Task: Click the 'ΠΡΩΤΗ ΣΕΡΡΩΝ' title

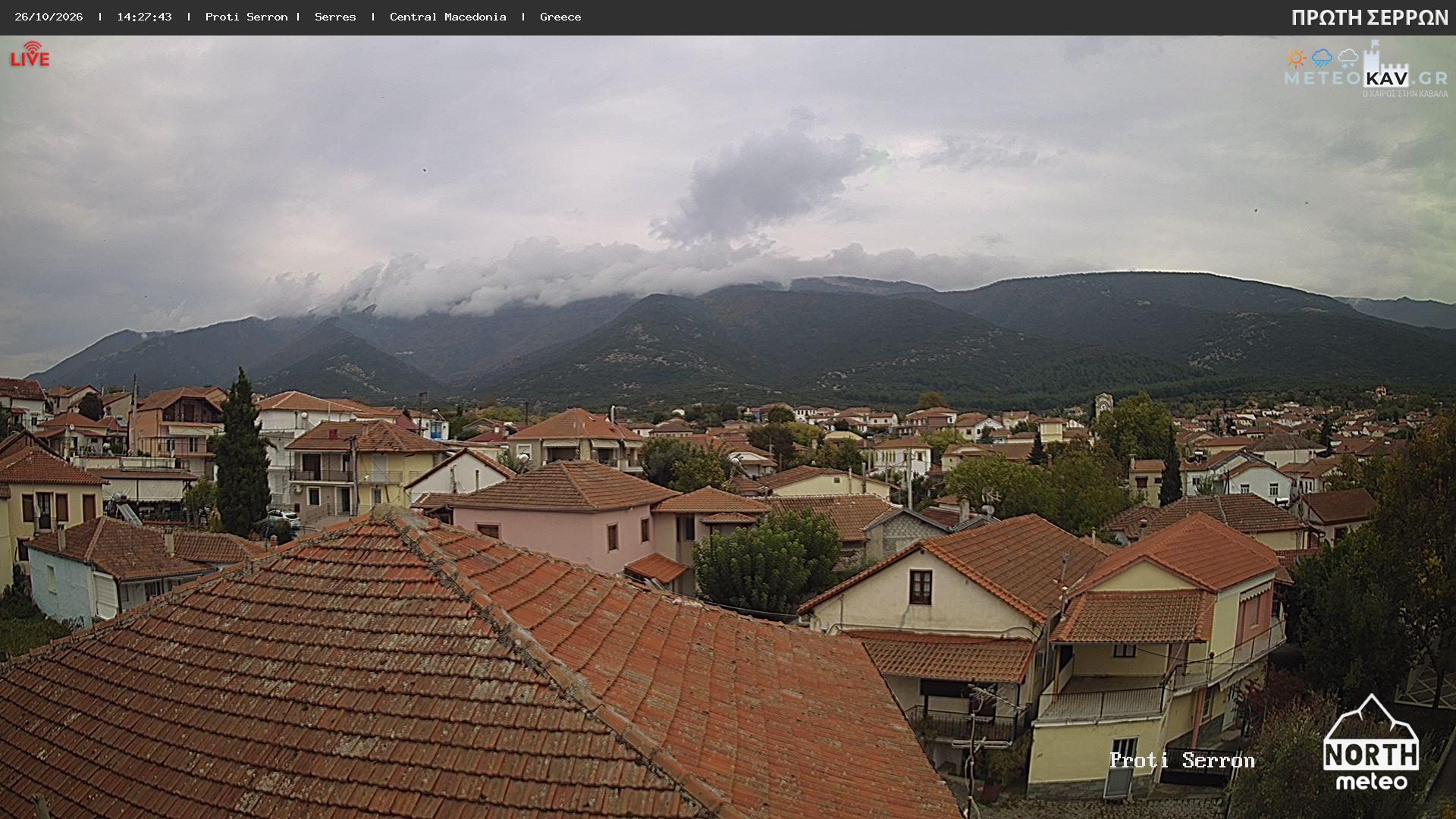Action: [1370, 17]
